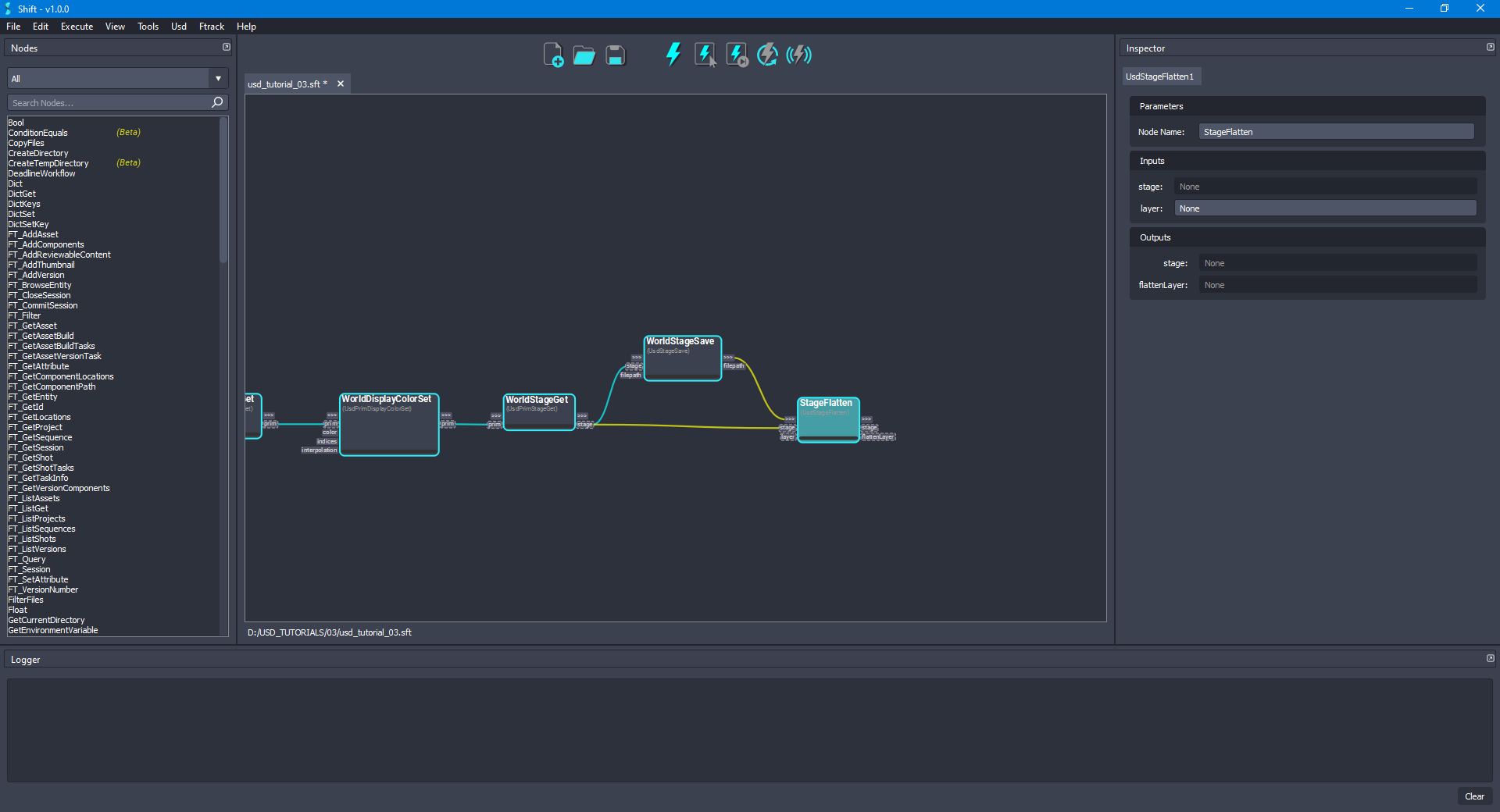Screen dimensions: 1500x812
Task: Undock the Logger panel
Action: pyautogui.click(x=1490, y=658)
